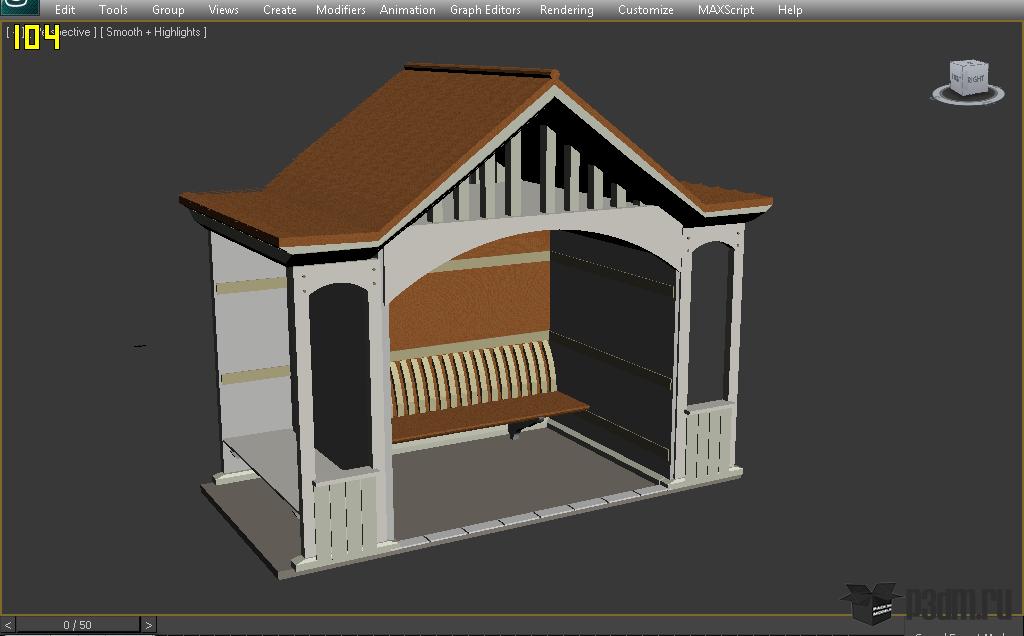Open the Graph Editors menu
Screen dimensions: 1024x636
pyautogui.click(x=485, y=10)
